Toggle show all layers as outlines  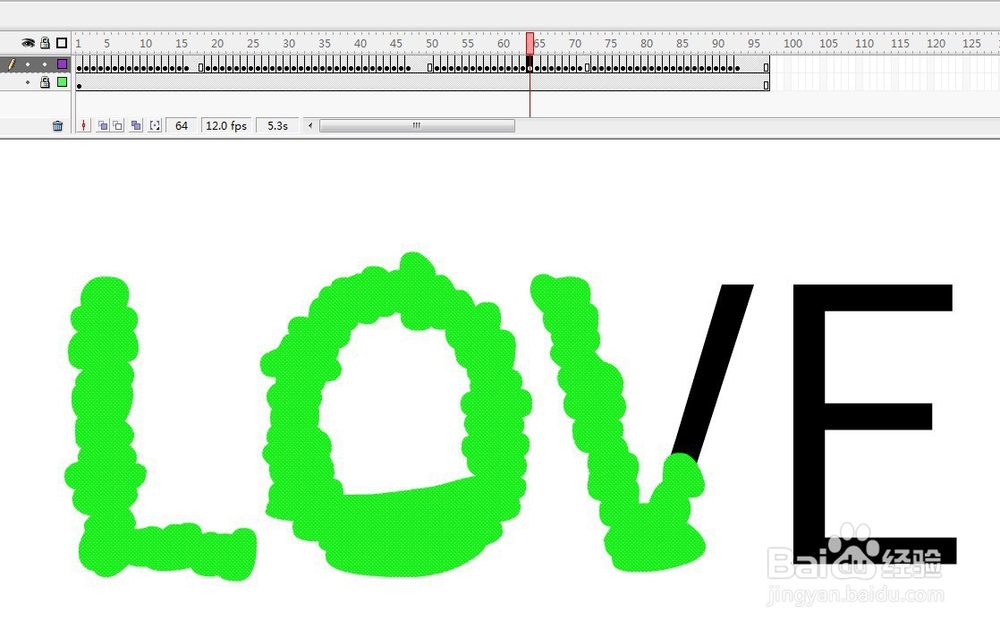pyautogui.click(x=61, y=43)
